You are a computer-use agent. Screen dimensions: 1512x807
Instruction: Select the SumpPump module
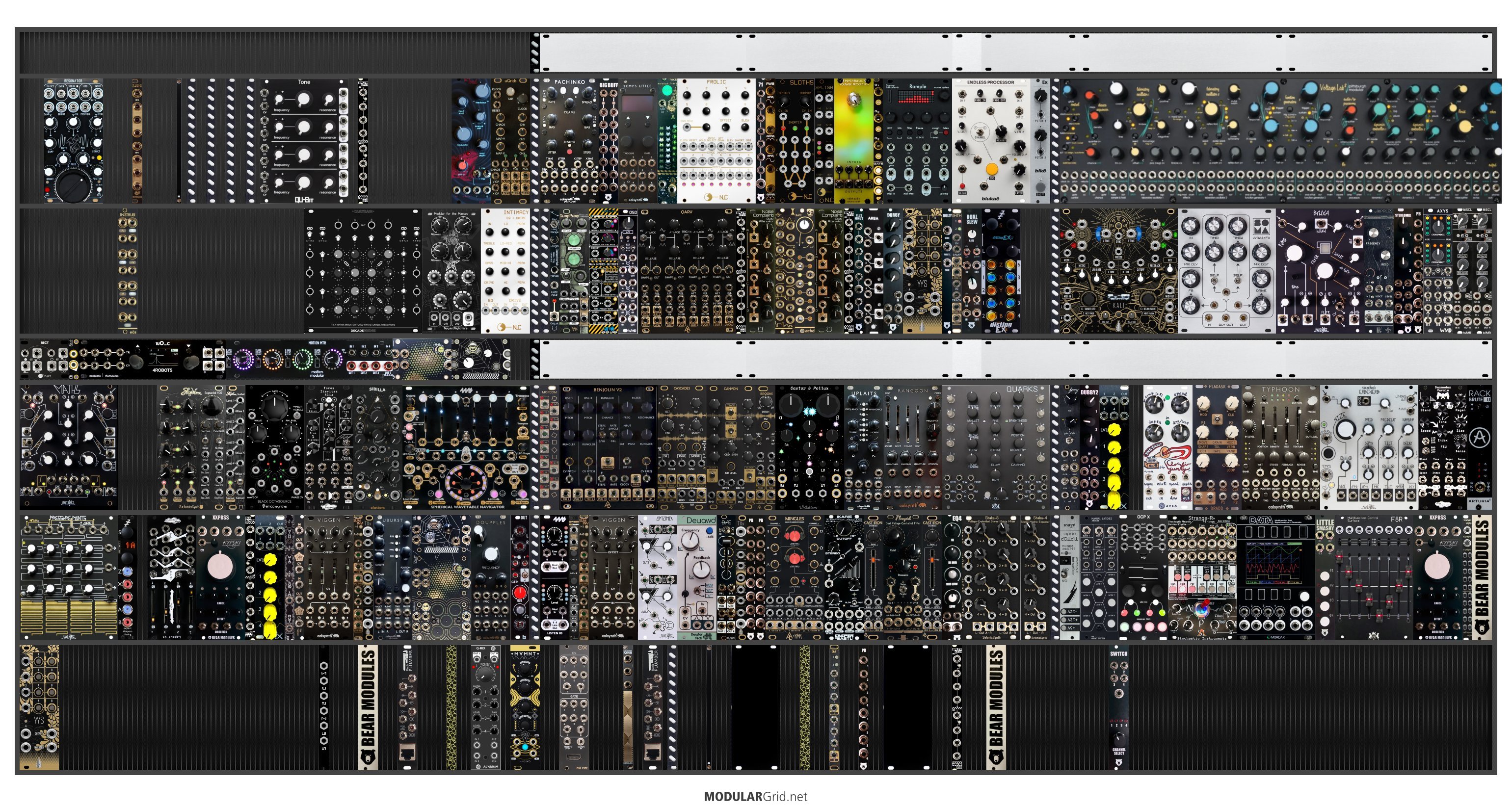coord(569,271)
